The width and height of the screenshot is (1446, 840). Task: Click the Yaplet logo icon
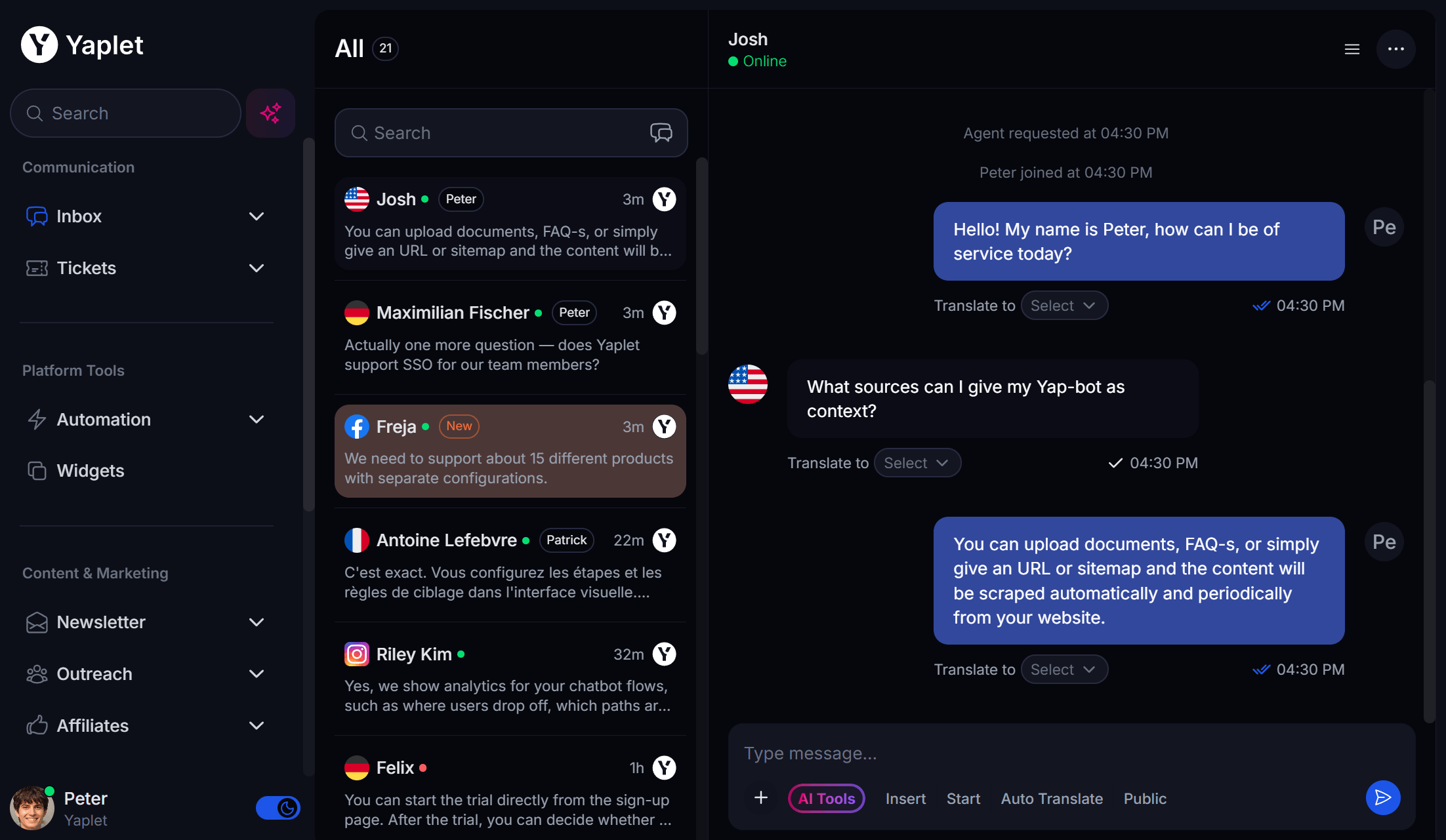point(38,45)
